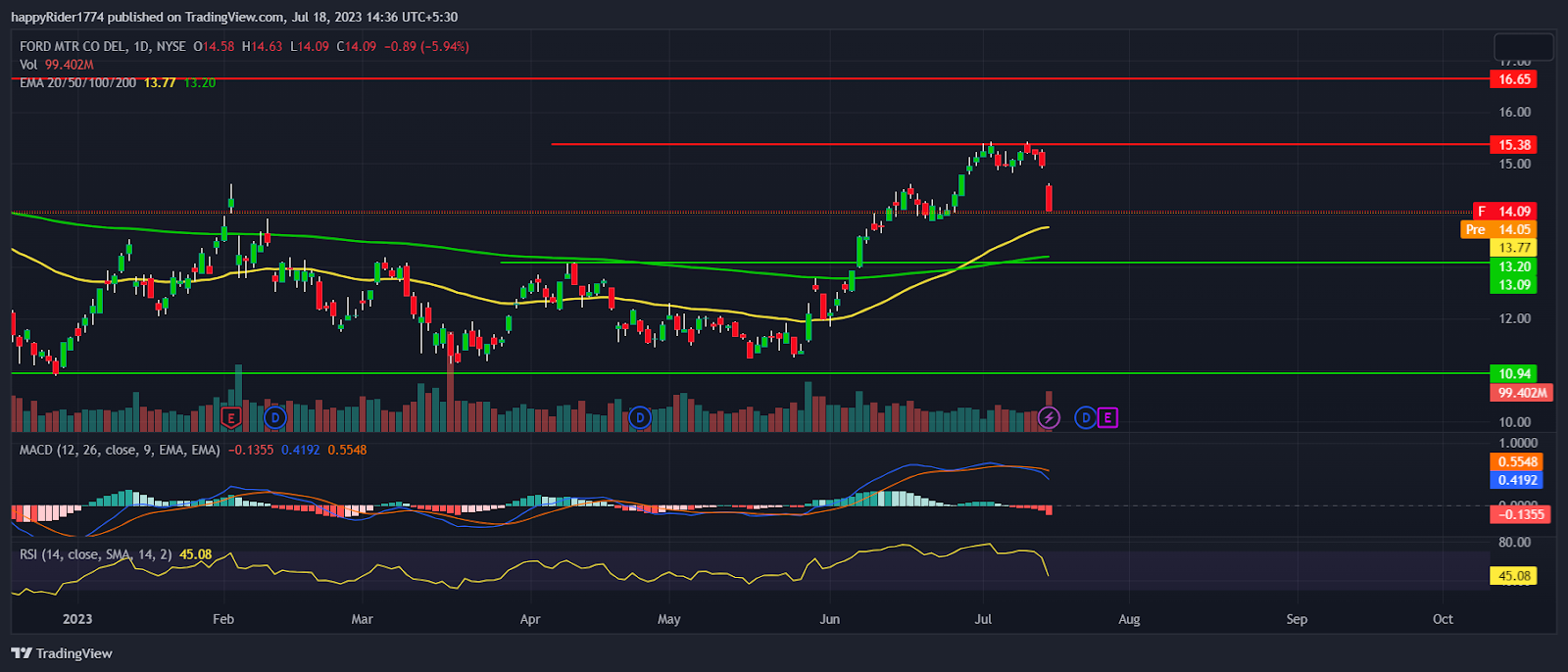This screenshot has width=1568, height=672.
Task: Select the 45.08 value in RSI legend
Action: click(196, 554)
